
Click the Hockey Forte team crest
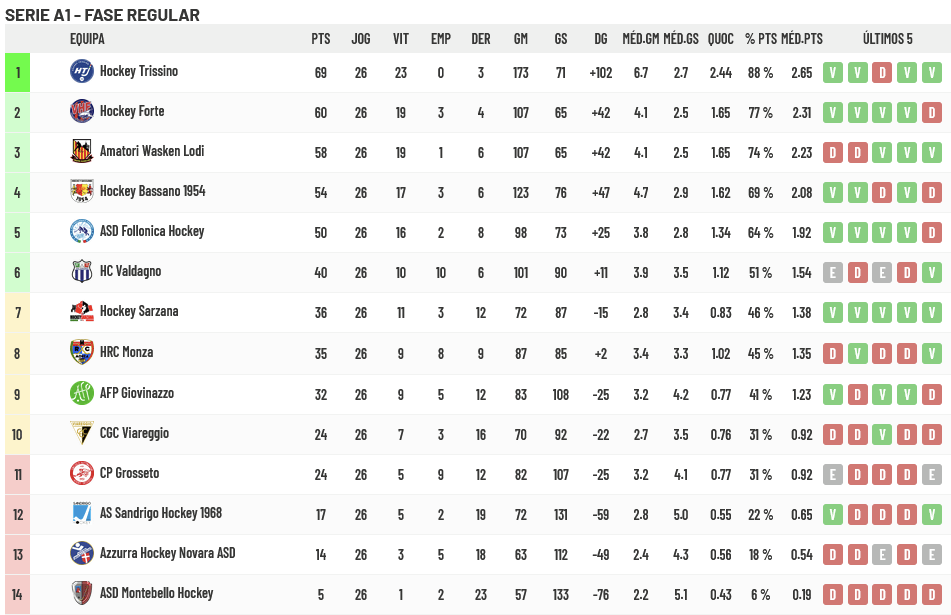pos(81,112)
